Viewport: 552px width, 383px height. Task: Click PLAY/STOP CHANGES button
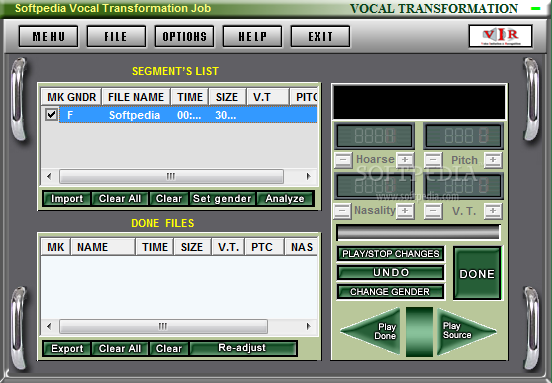point(390,253)
